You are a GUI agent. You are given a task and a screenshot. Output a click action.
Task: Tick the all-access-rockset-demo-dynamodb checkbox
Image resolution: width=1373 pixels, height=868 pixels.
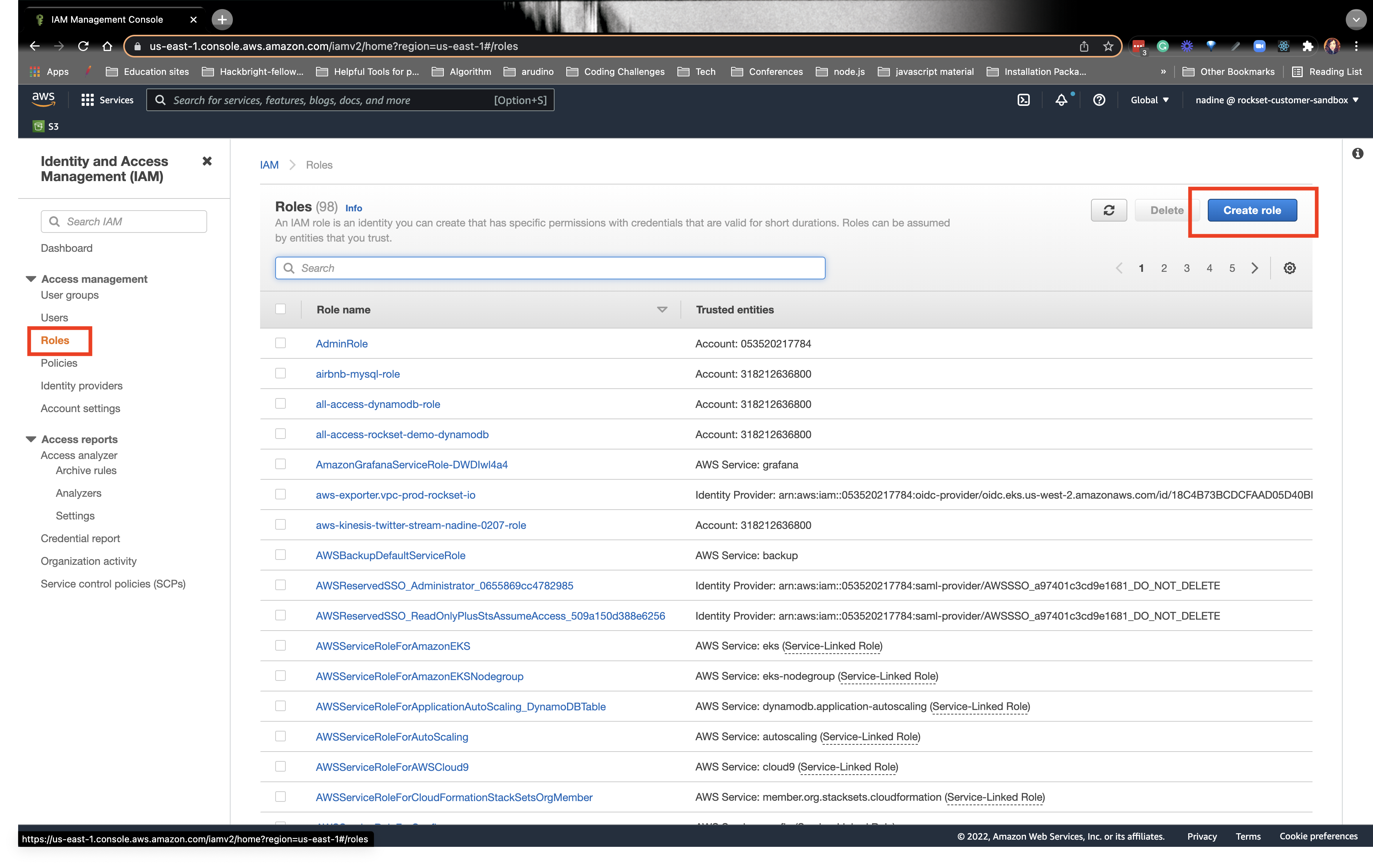tap(280, 433)
